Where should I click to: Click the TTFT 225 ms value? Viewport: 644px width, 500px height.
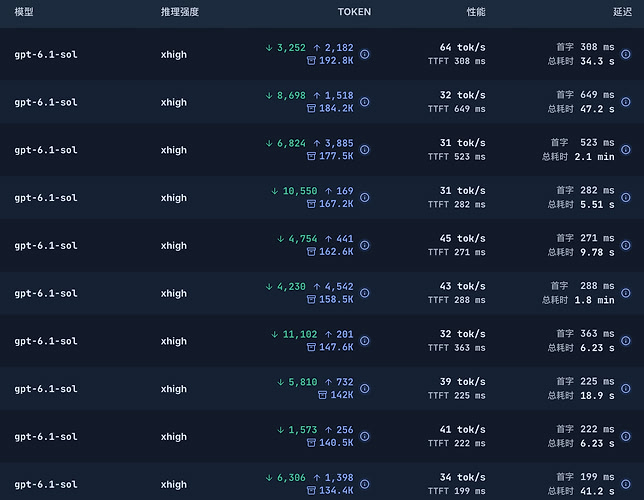click(x=457, y=396)
